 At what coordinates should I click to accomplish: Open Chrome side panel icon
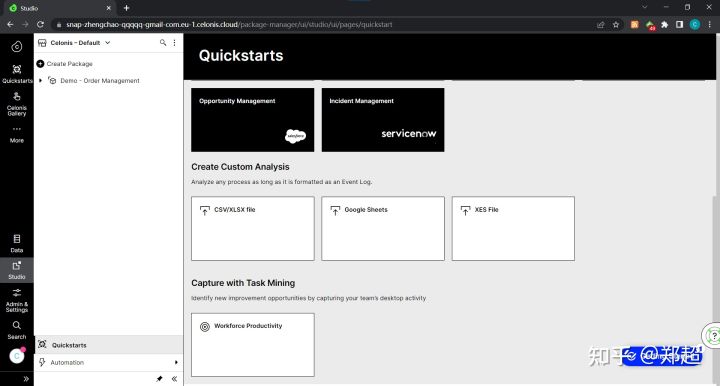680,25
